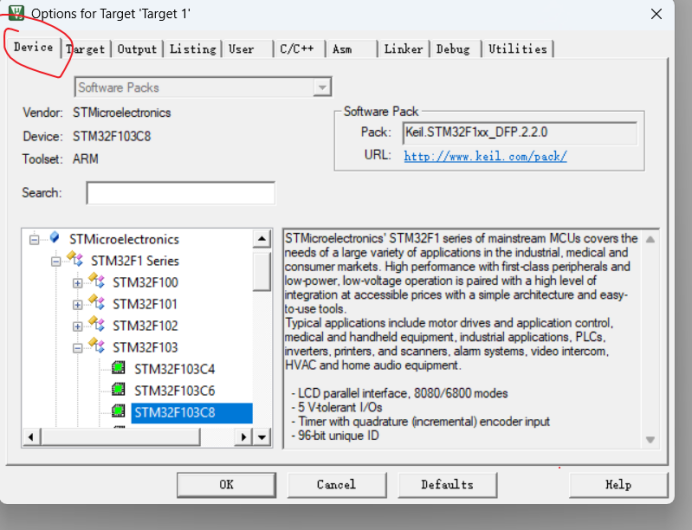692x530 pixels.
Task: Click the STM32F1 Series family icon
Action: click(75, 259)
